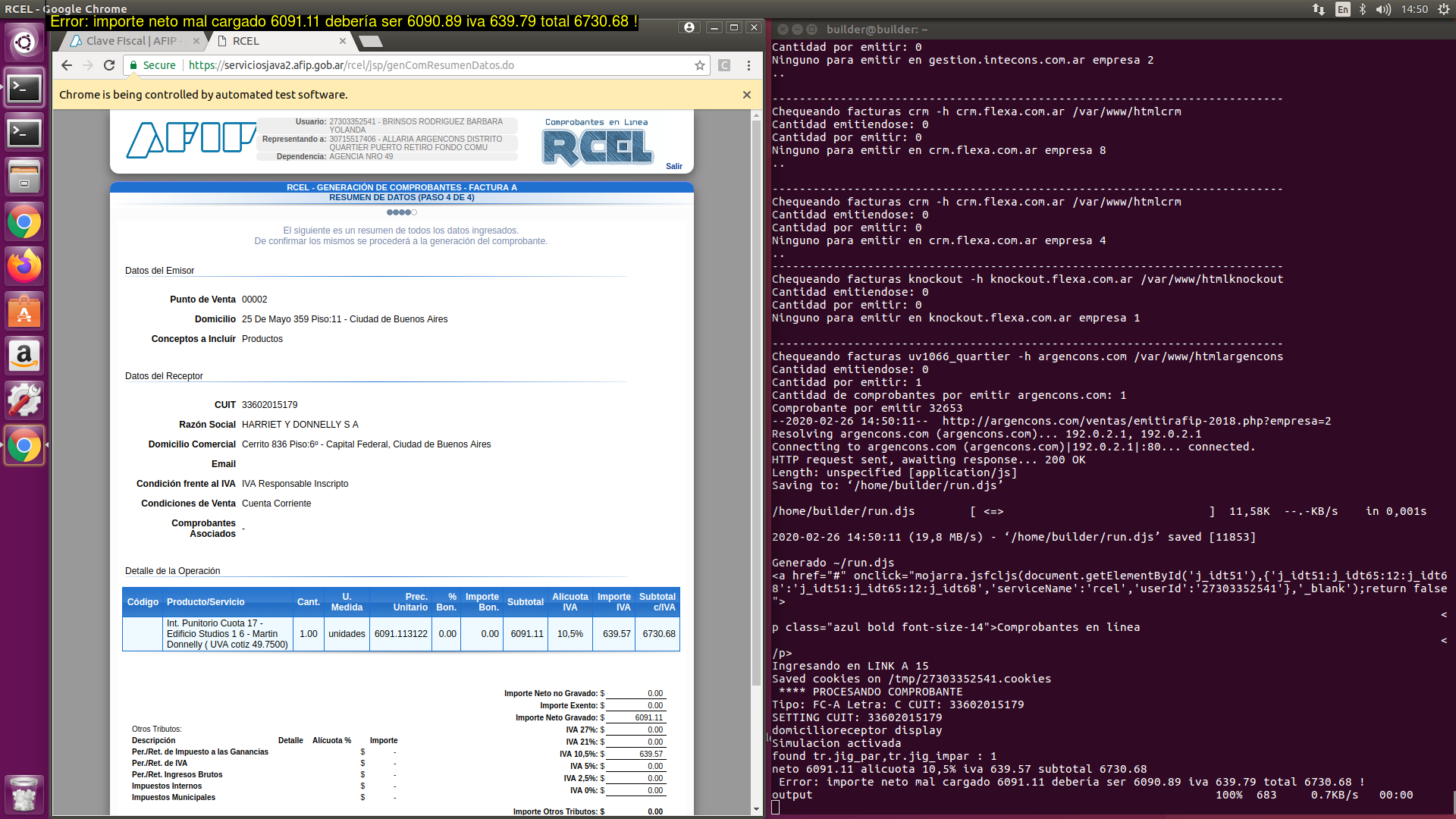View secure site lock info
The image size is (1456, 819).
coord(153,65)
